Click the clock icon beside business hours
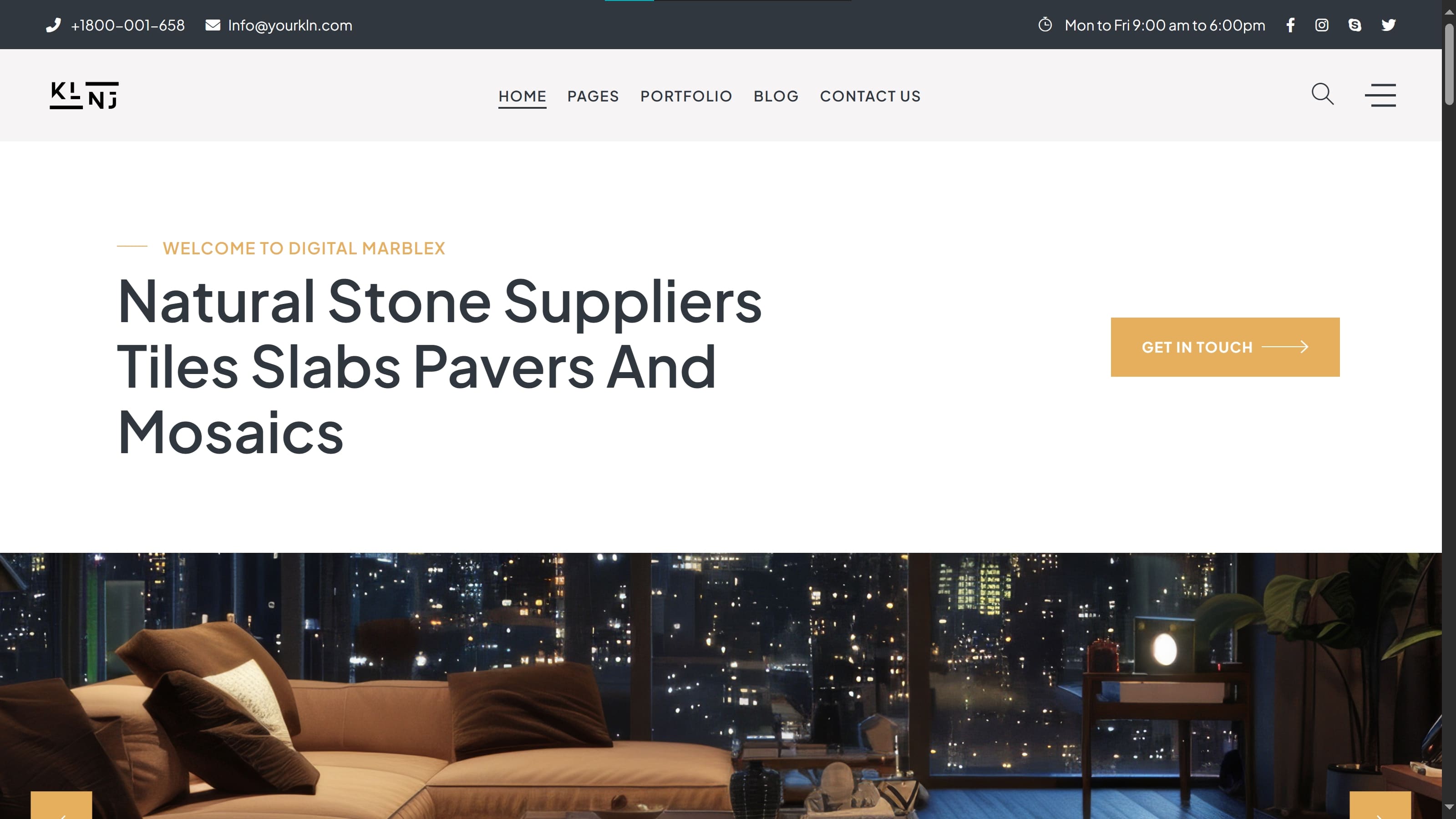1456x819 pixels. 1045,25
